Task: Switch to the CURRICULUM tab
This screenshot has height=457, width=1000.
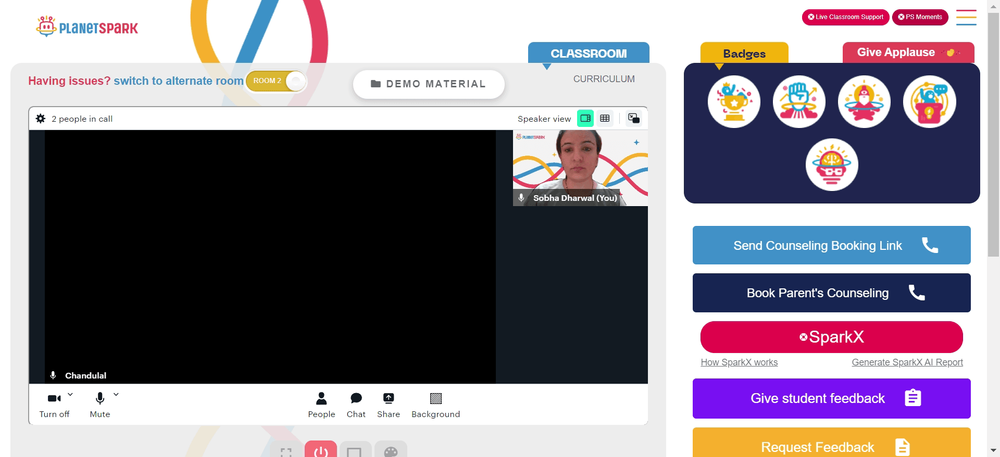Action: (604, 79)
